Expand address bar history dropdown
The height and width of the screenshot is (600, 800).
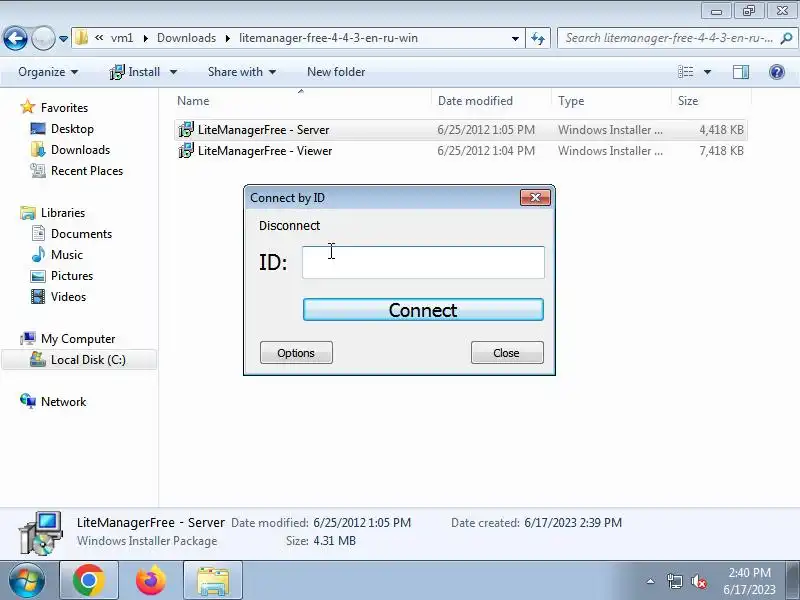coord(515,38)
